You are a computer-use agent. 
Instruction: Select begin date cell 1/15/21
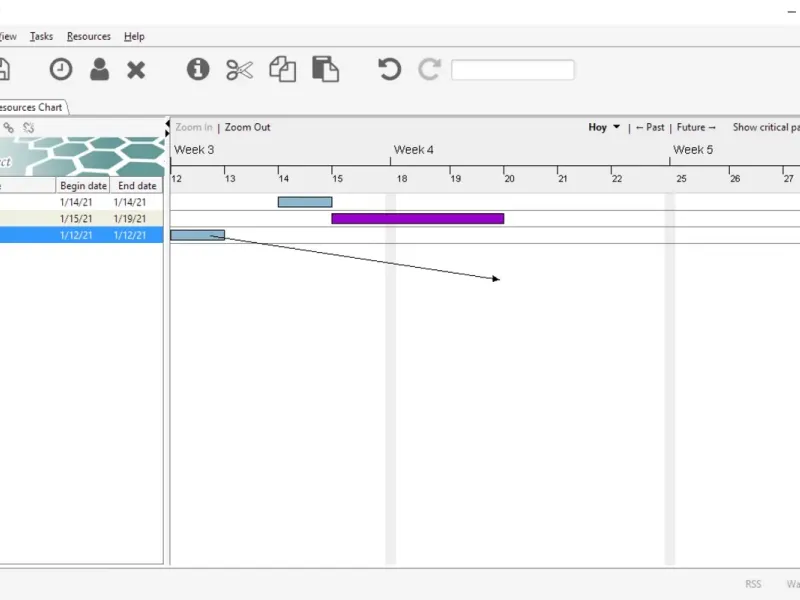(76, 218)
